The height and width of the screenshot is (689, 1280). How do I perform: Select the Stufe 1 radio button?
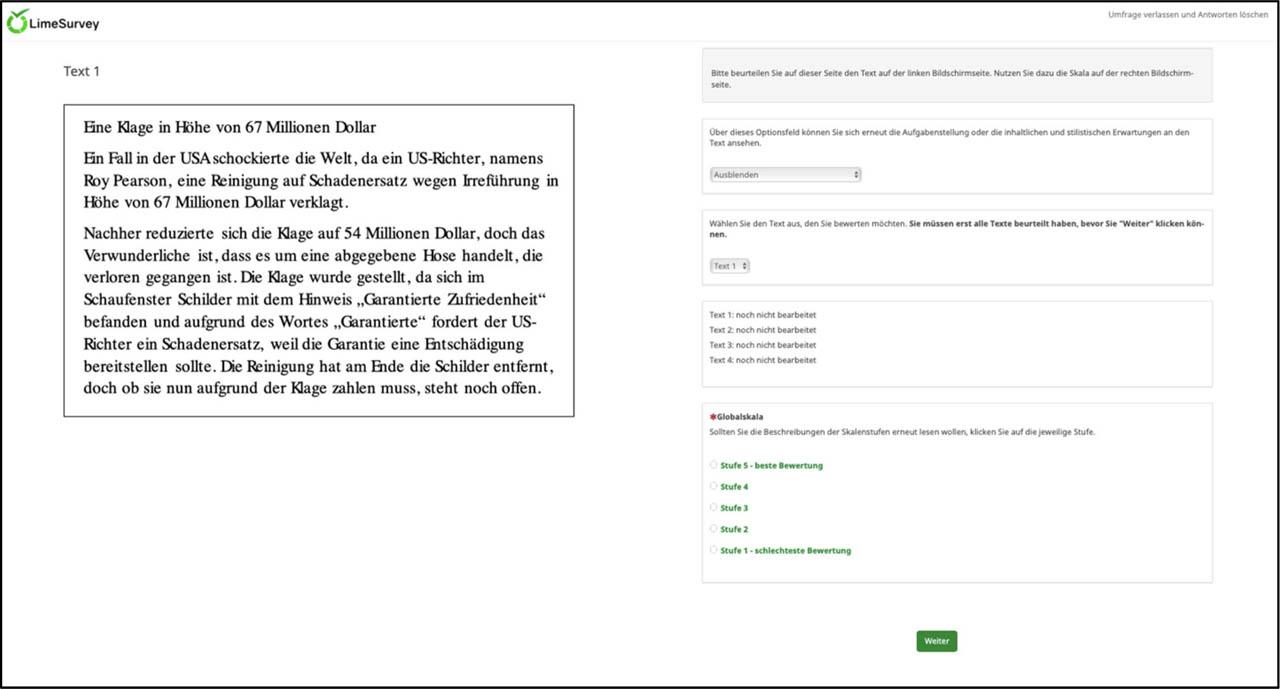[713, 550]
